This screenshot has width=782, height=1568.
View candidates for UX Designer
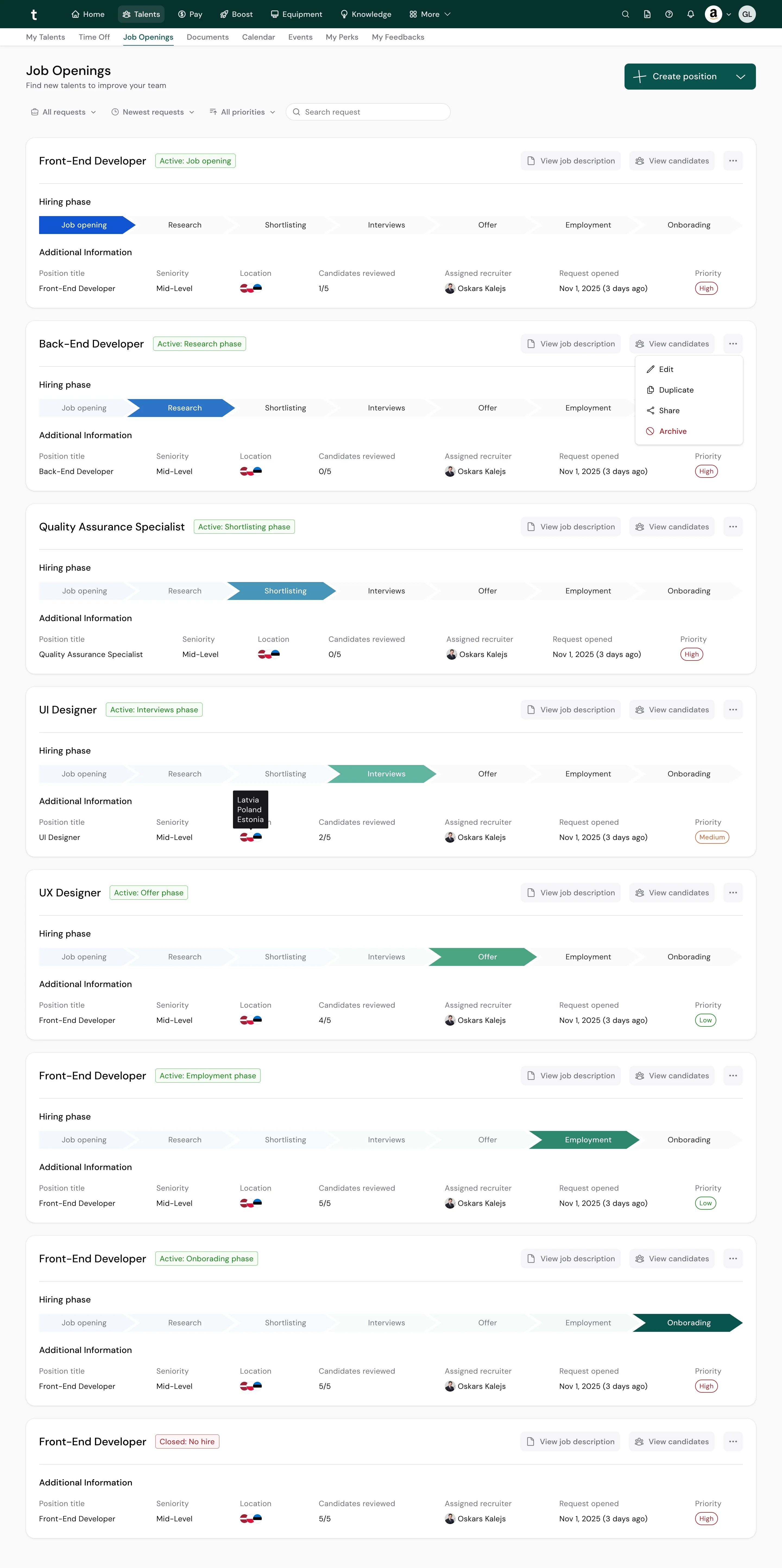pyautogui.click(x=672, y=893)
